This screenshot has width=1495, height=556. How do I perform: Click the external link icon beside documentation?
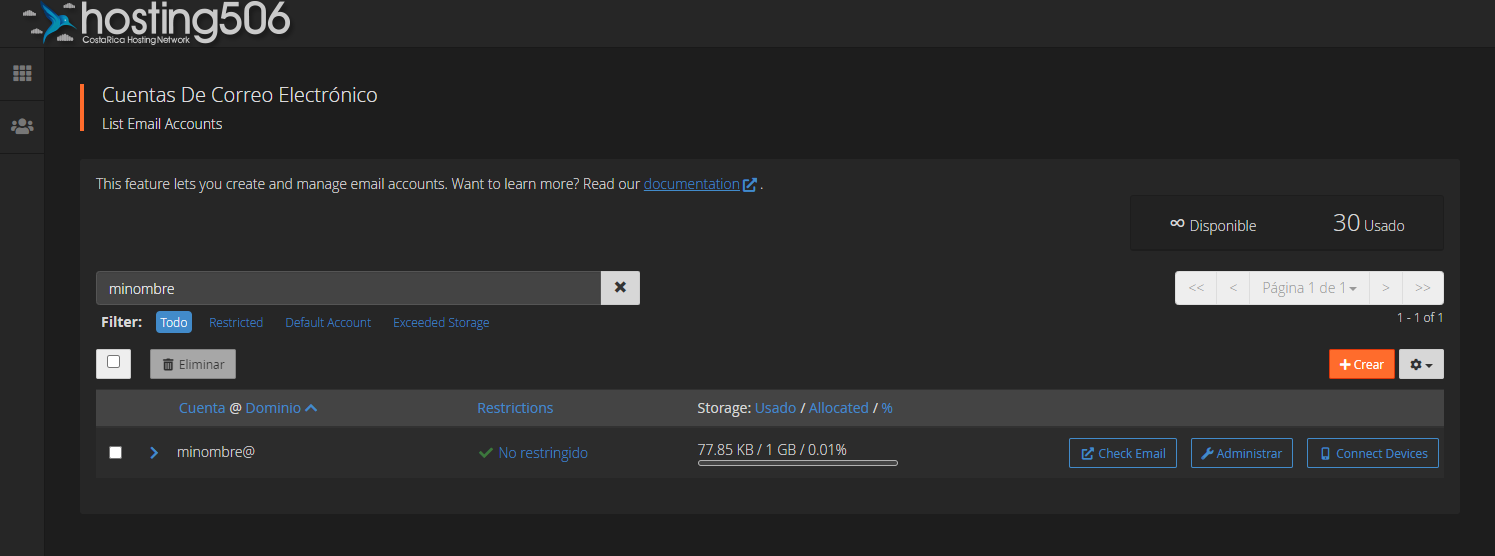(750, 185)
